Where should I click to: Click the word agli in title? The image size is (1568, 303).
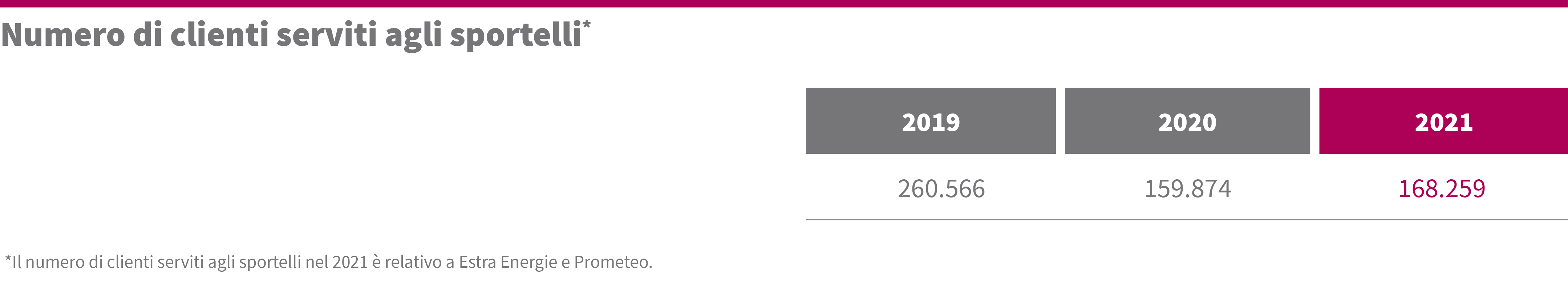pyautogui.click(x=413, y=37)
